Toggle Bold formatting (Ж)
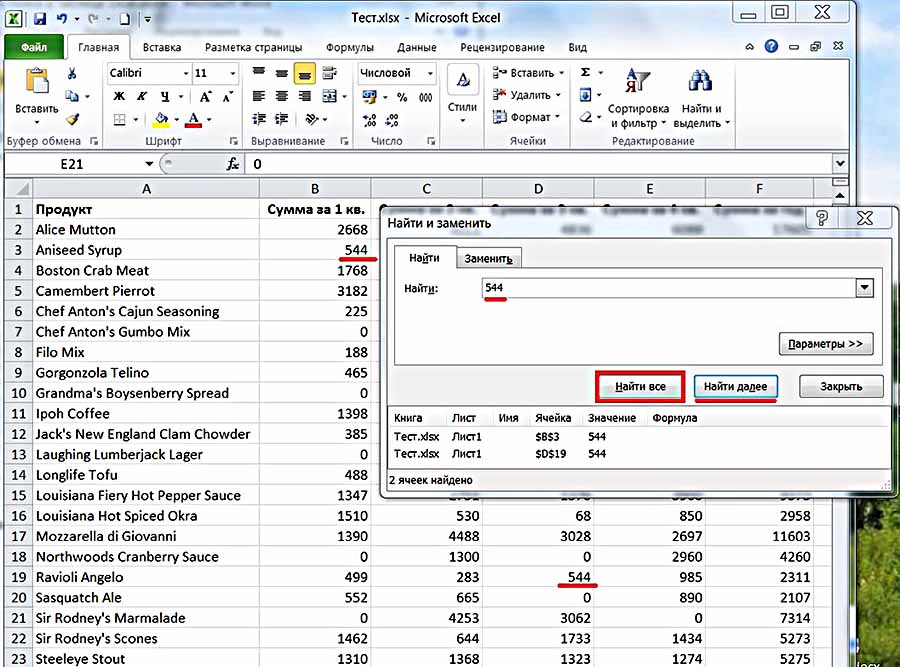This screenshot has height=667, width=900. tap(118, 96)
